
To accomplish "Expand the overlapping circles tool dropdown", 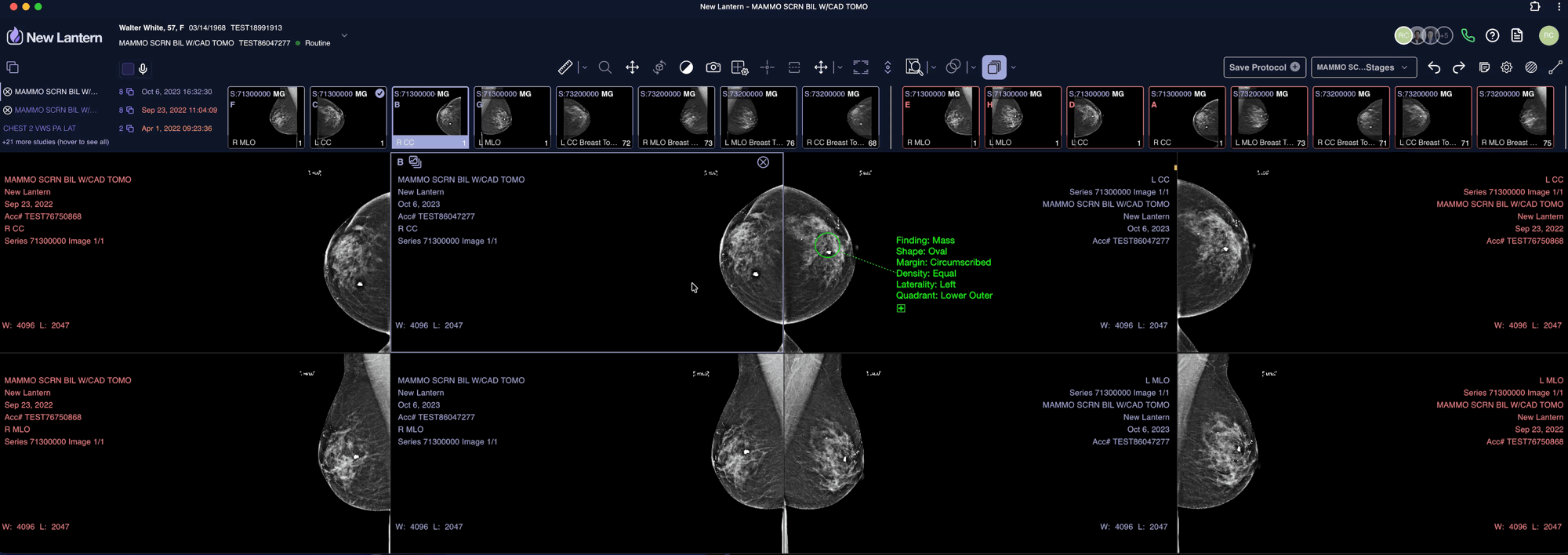I will [x=973, y=67].
